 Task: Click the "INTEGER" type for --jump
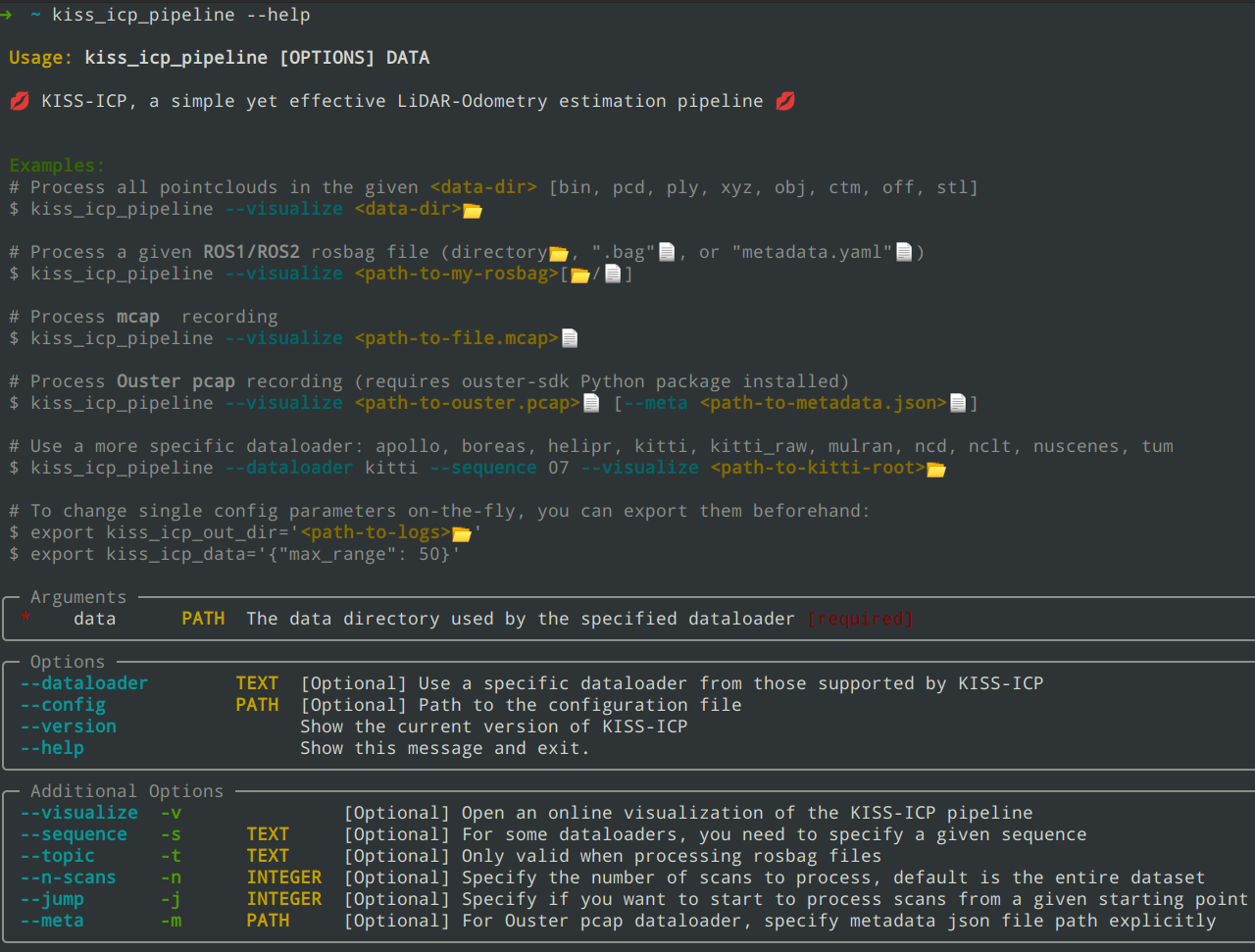[x=284, y=899]
